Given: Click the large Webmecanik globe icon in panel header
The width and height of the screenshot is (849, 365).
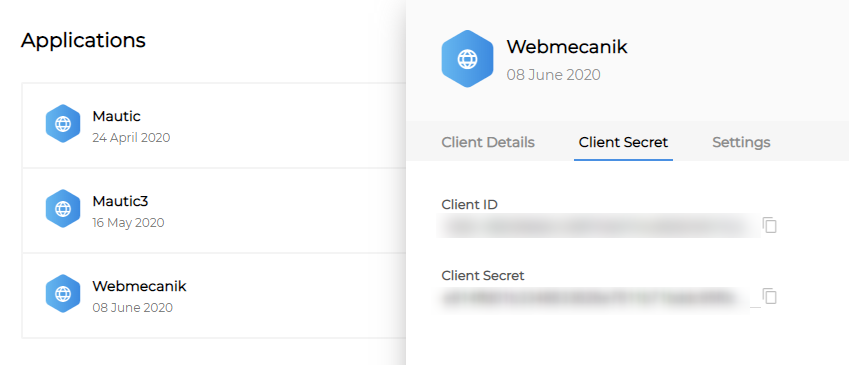Looking at the screenshot, I should point(467,59).
